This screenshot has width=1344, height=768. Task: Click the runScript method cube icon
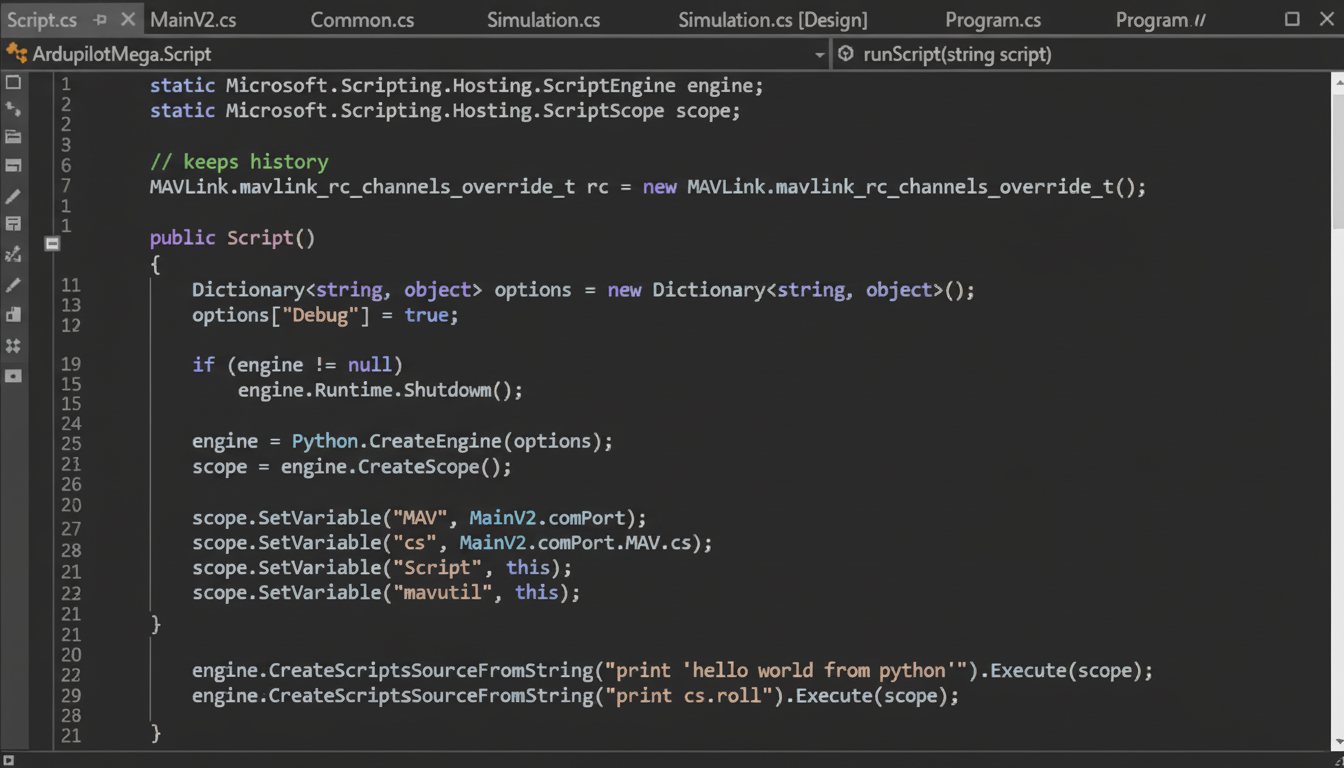(x=846, y=54)
